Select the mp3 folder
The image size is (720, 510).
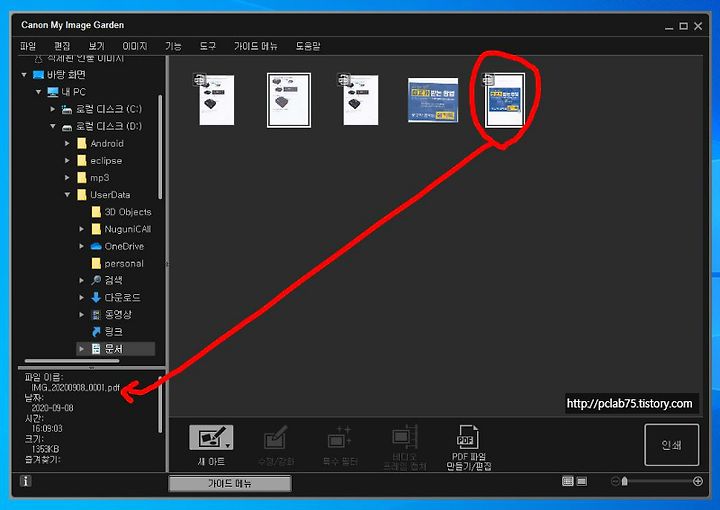coord(93,178)
